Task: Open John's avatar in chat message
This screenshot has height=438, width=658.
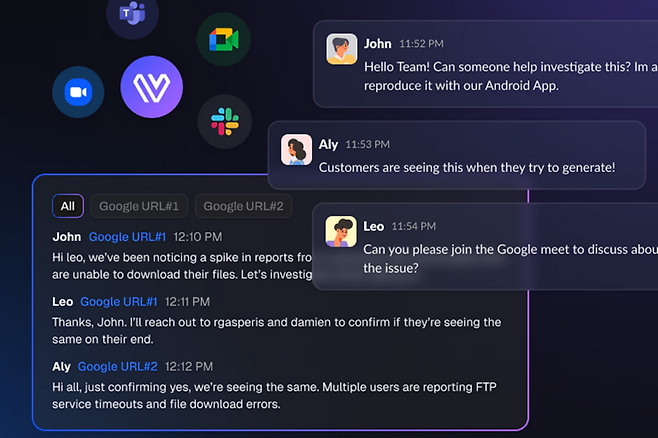Action: click(342, 49)
